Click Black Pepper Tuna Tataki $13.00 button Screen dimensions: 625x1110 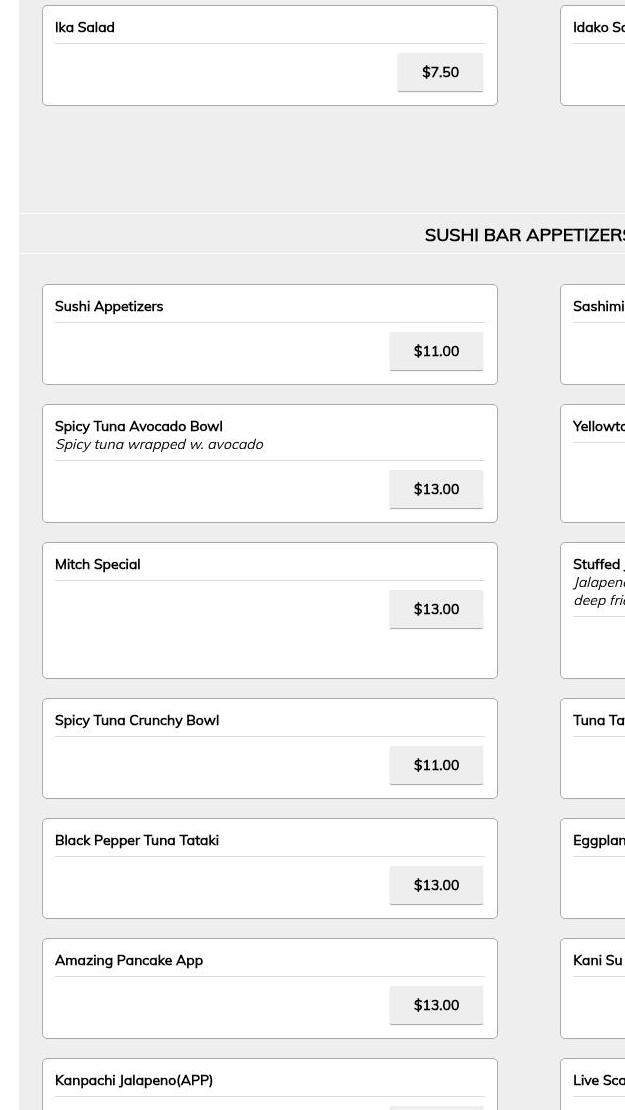436,885
